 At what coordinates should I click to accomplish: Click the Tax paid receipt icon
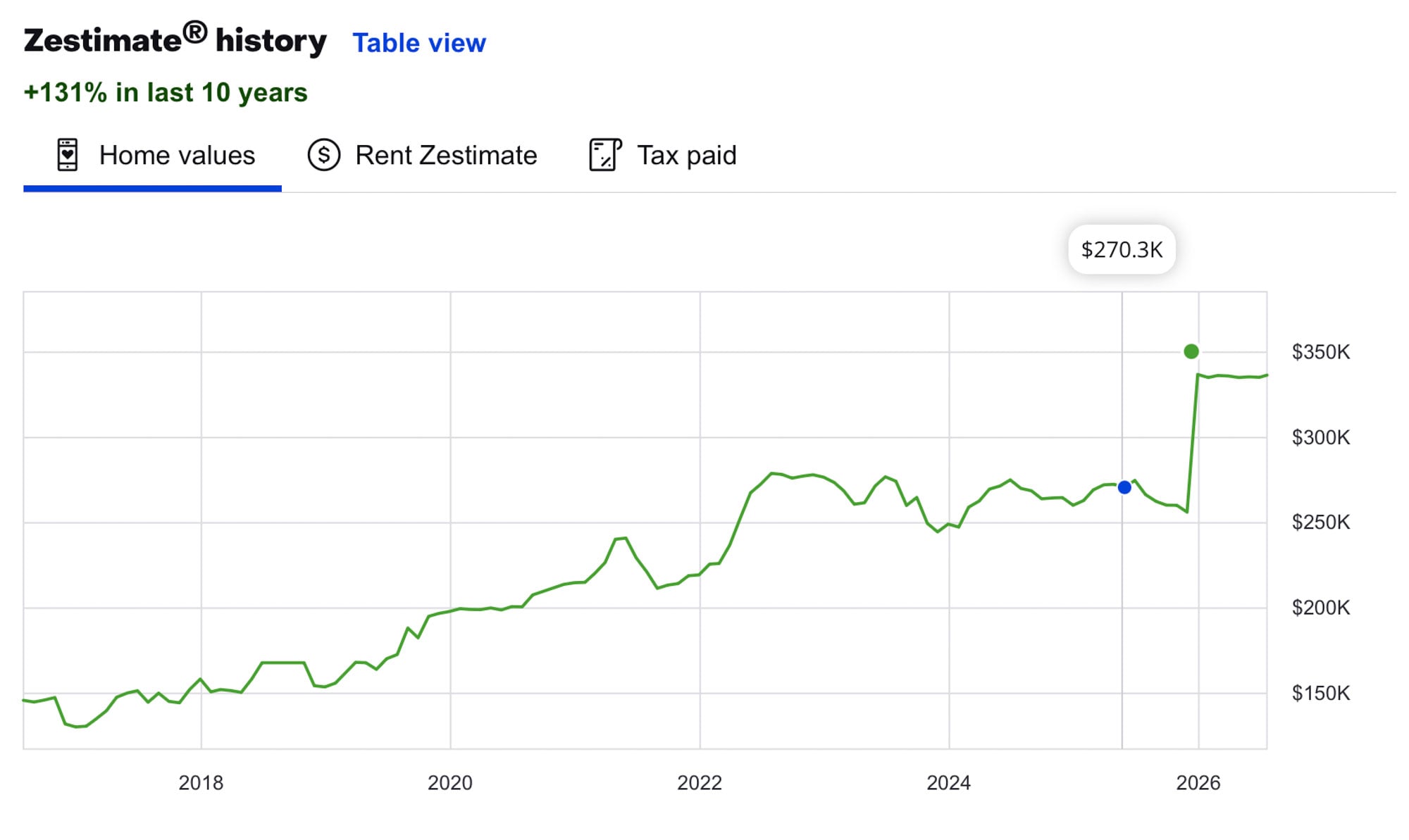coord(605,155)
